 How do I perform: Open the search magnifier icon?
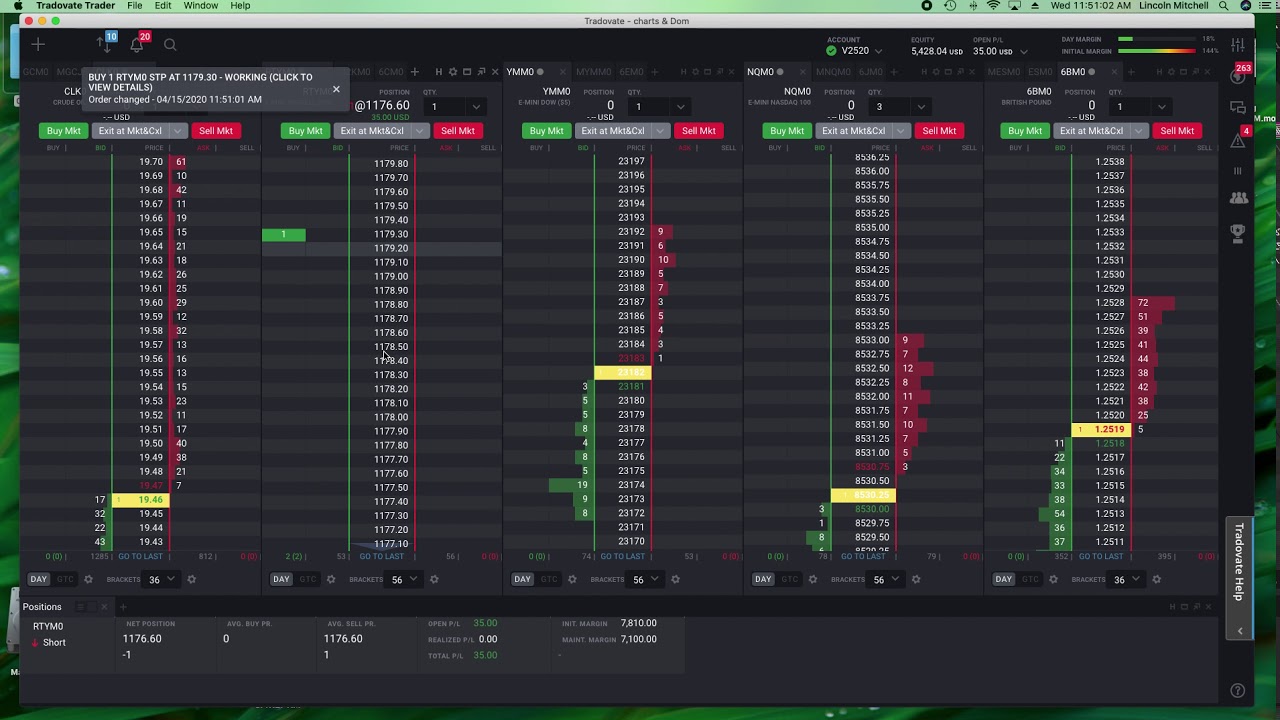point(170,44)
